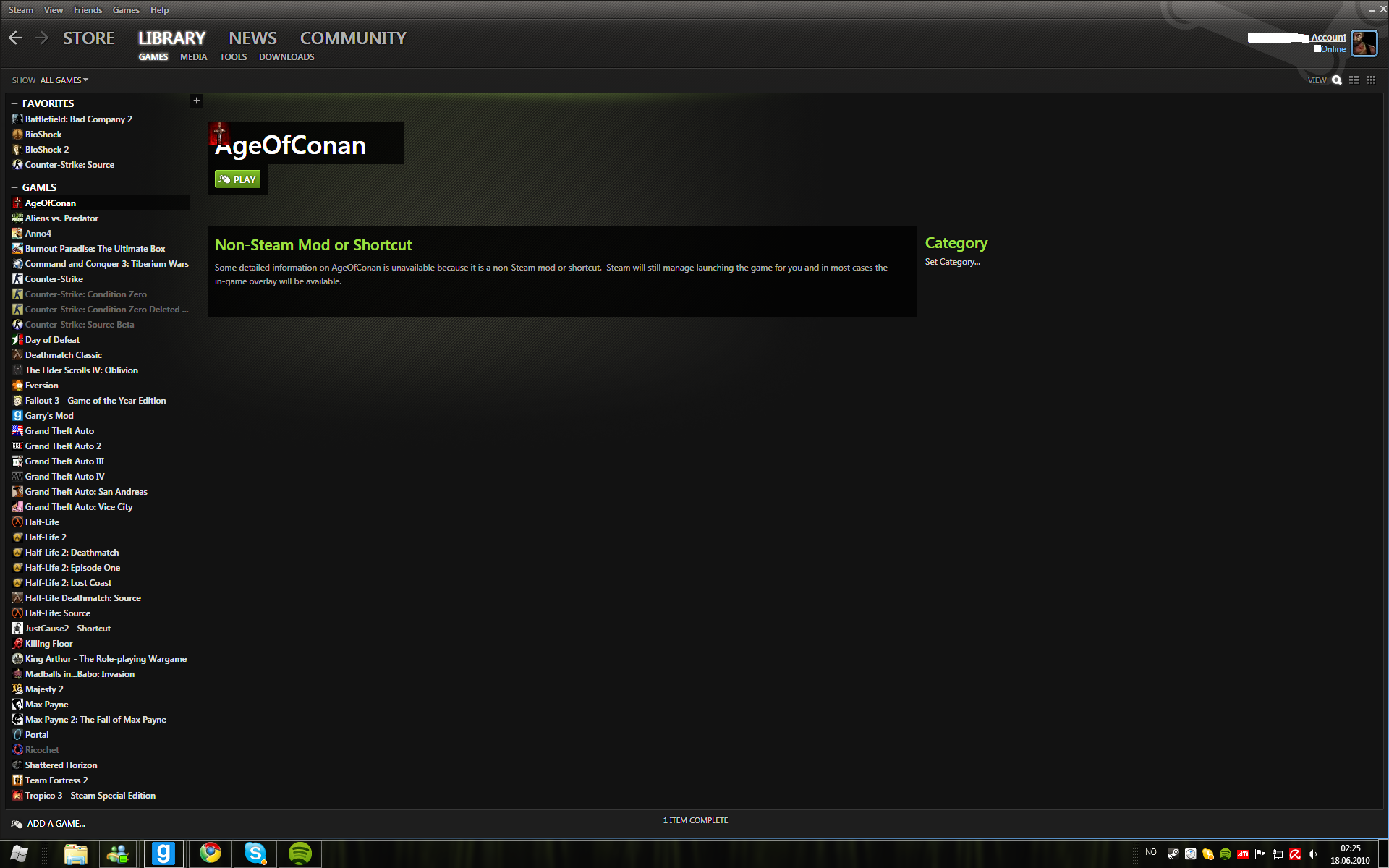The image size is (1389, 868).
Task: Select King Arthur - The Role-playing Wargame
Action: pos(100,659)
